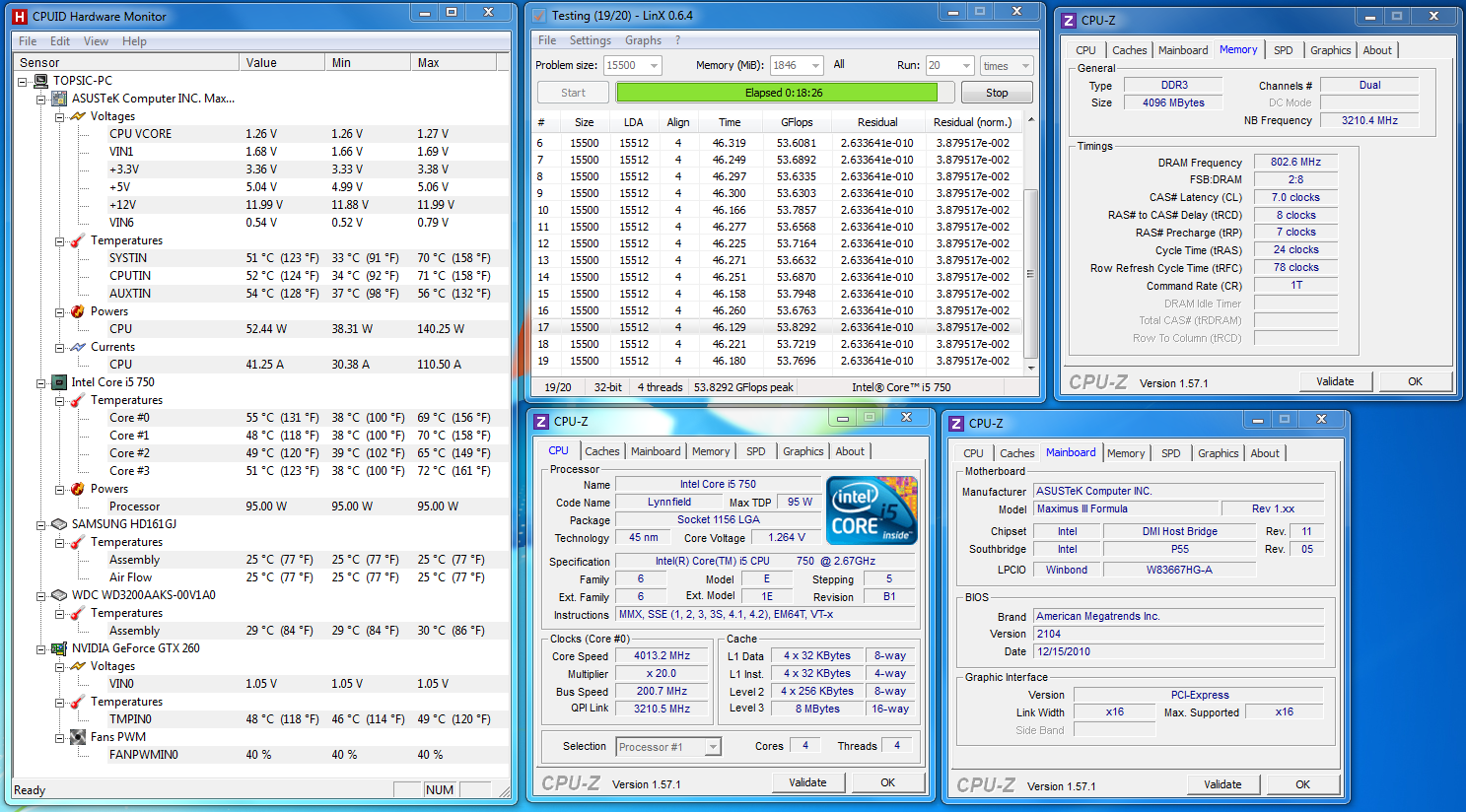Collapse the Voltages node under ASUSTeK
Image resolution: width=1466 pixels, height=812 pixels.
tap(59, 116)
